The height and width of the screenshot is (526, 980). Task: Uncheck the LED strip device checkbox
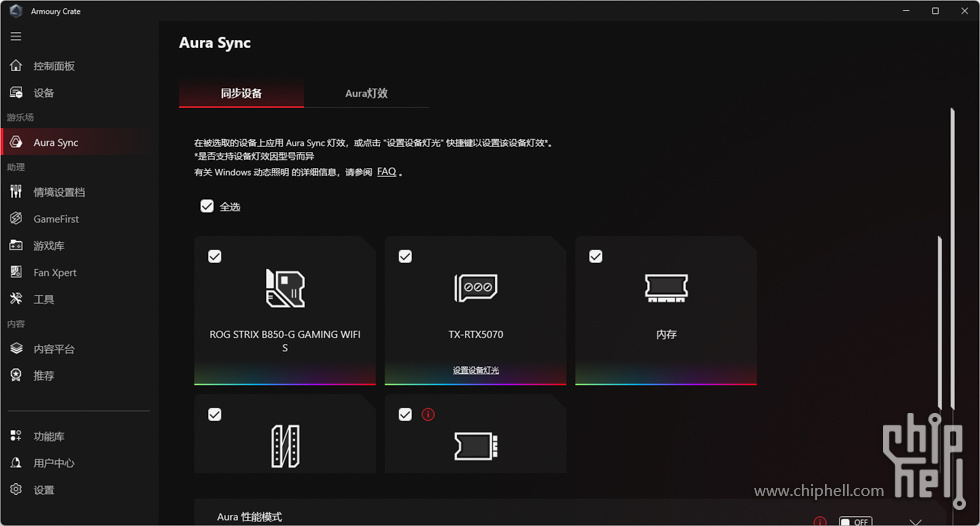(214, 414)
